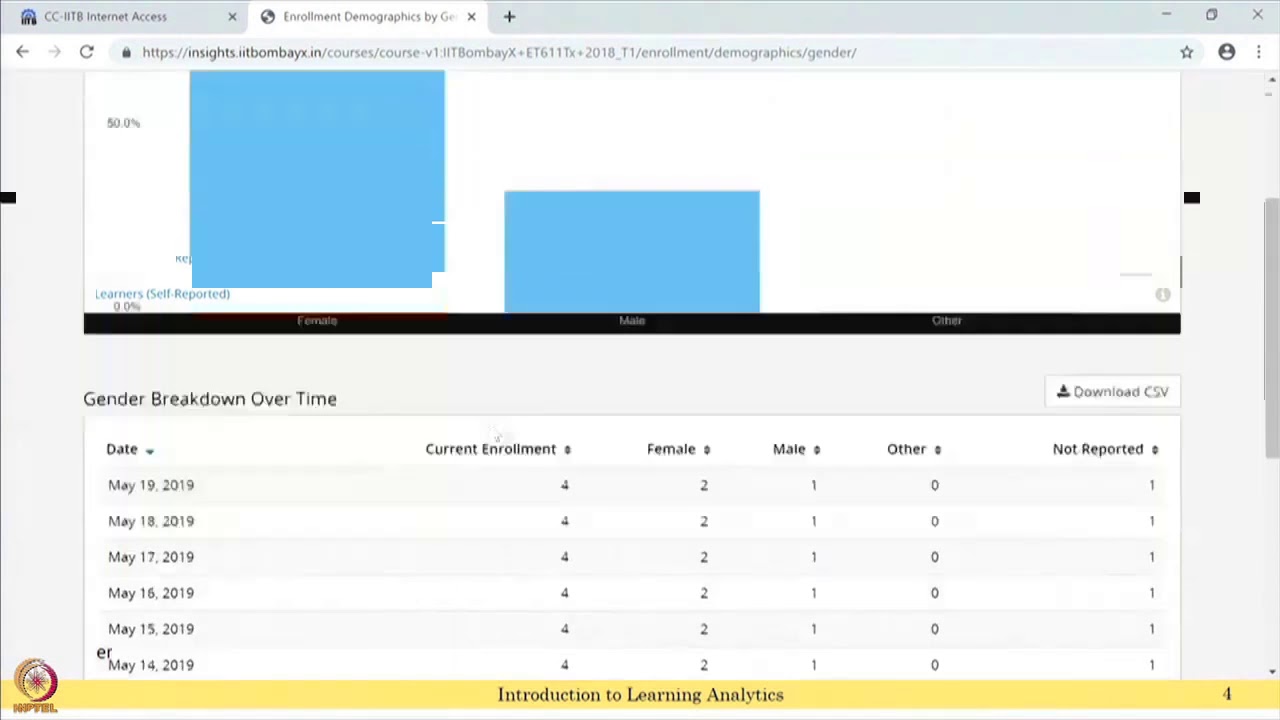This screenshot has width=1280, height=720.
Task: Sort table by Date column
Action: click(130, 449)
